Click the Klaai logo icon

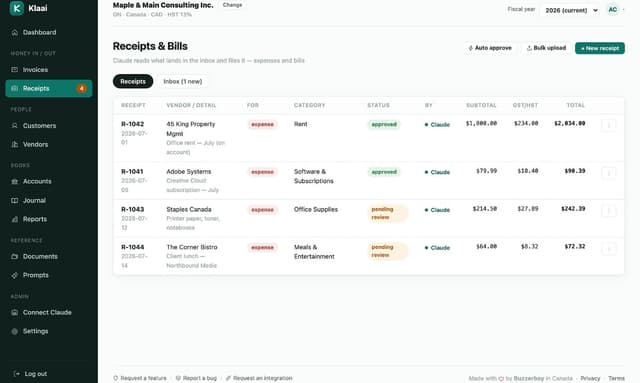pos(17,8)
